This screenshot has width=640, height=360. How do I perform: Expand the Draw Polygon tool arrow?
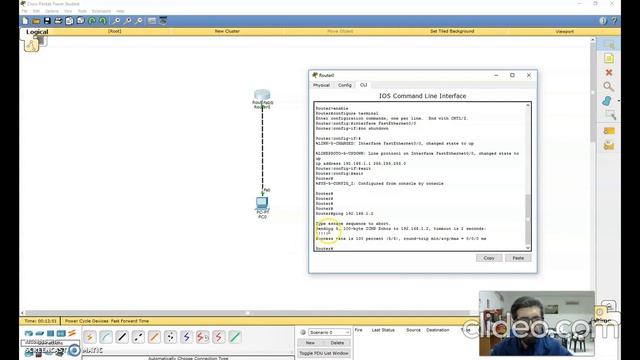tap(619, 101)
